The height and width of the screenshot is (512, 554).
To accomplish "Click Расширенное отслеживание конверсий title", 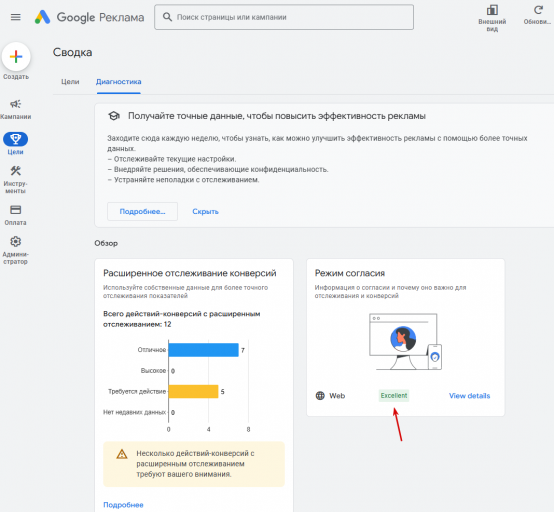I will (190, 273).
